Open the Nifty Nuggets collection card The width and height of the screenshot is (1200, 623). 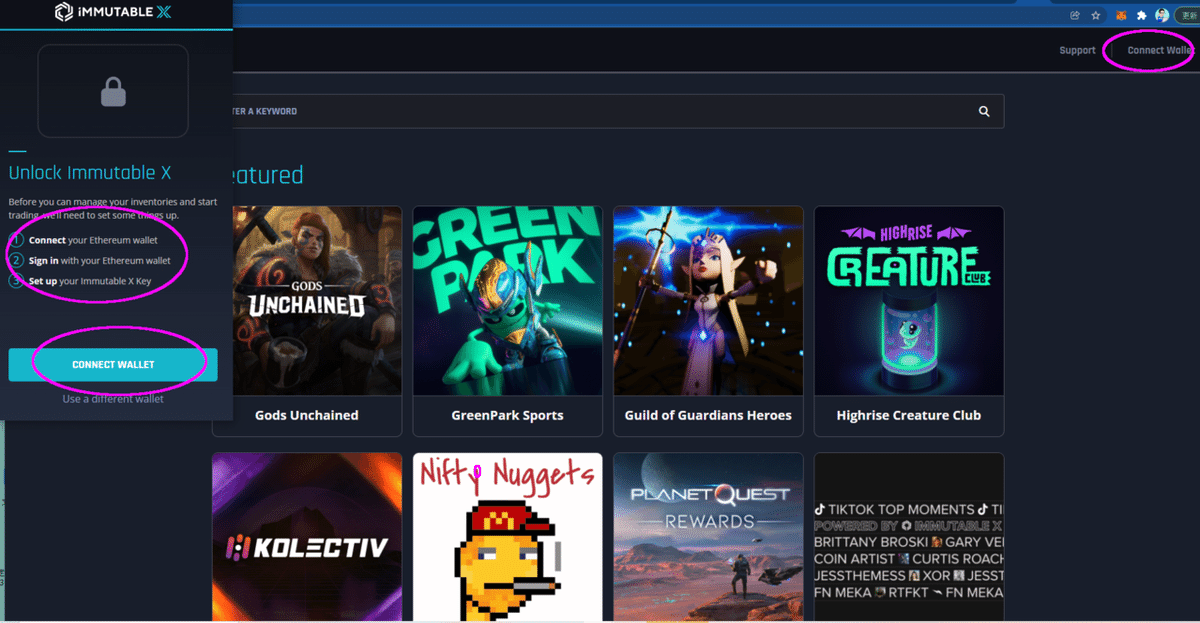(508, 537)
